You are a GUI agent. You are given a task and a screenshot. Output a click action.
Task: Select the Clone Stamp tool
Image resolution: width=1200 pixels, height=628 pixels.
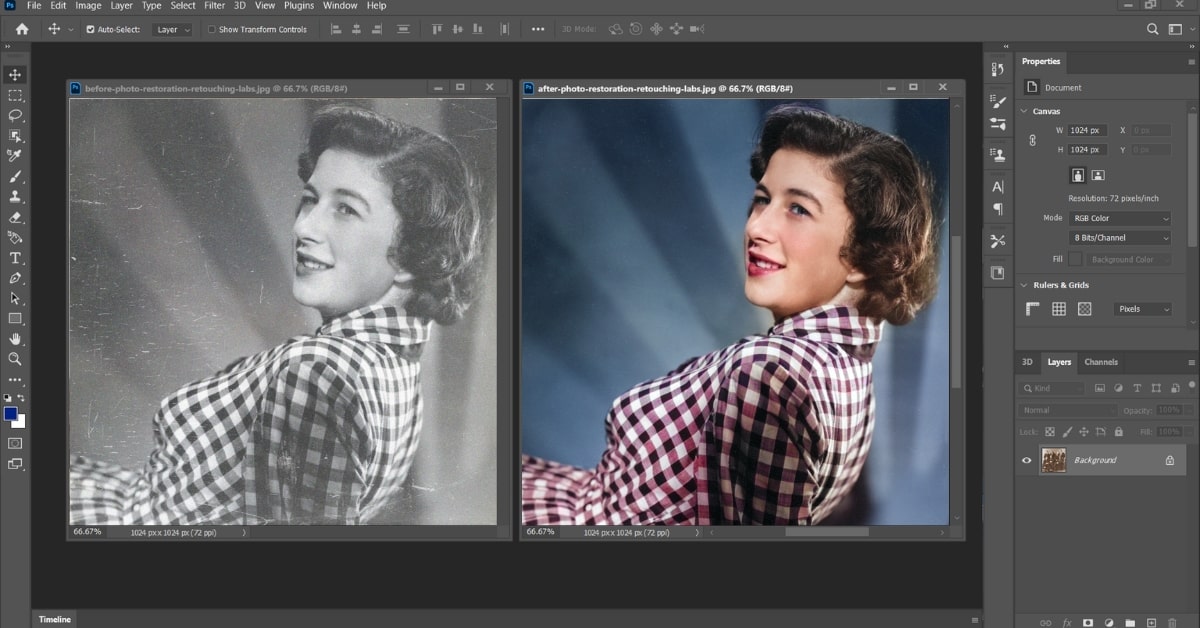[x=15, y=197]
